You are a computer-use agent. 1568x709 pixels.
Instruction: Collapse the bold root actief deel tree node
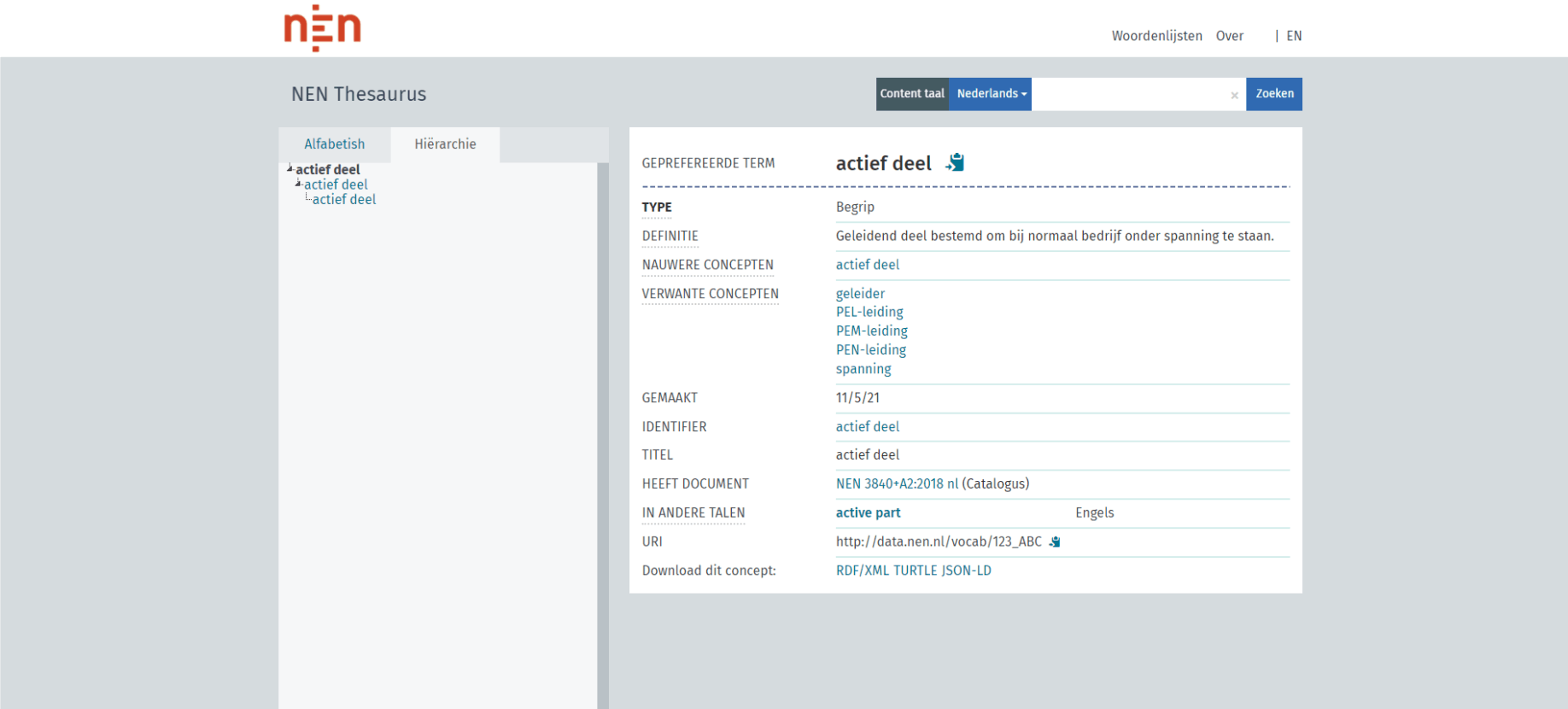click(290, 169)
